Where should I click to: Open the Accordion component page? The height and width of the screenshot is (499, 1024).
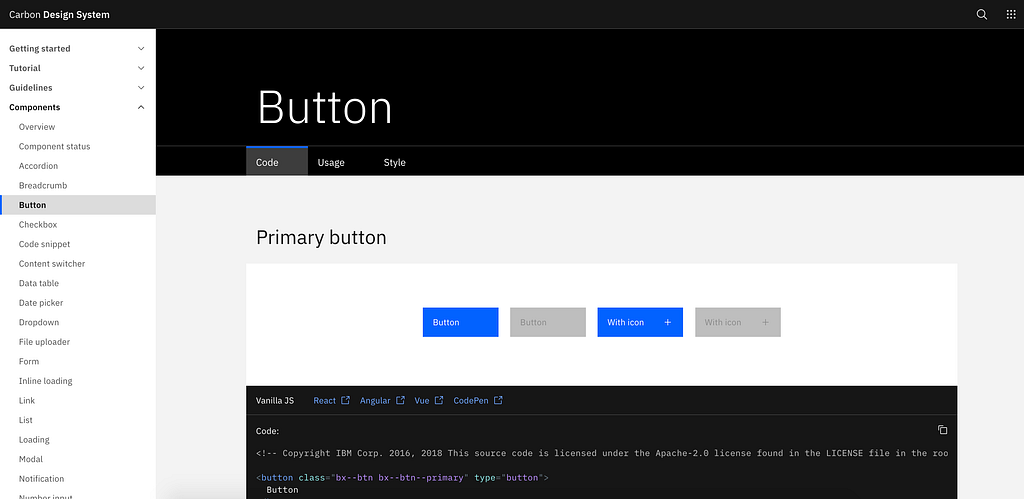click(39, 166)
